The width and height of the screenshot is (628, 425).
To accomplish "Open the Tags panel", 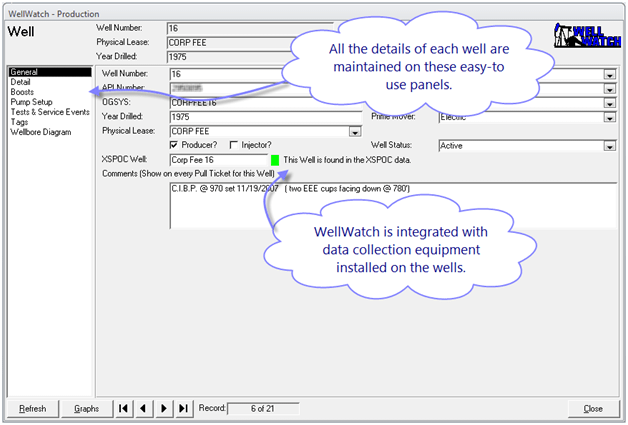I will click(x=19, y=122).
